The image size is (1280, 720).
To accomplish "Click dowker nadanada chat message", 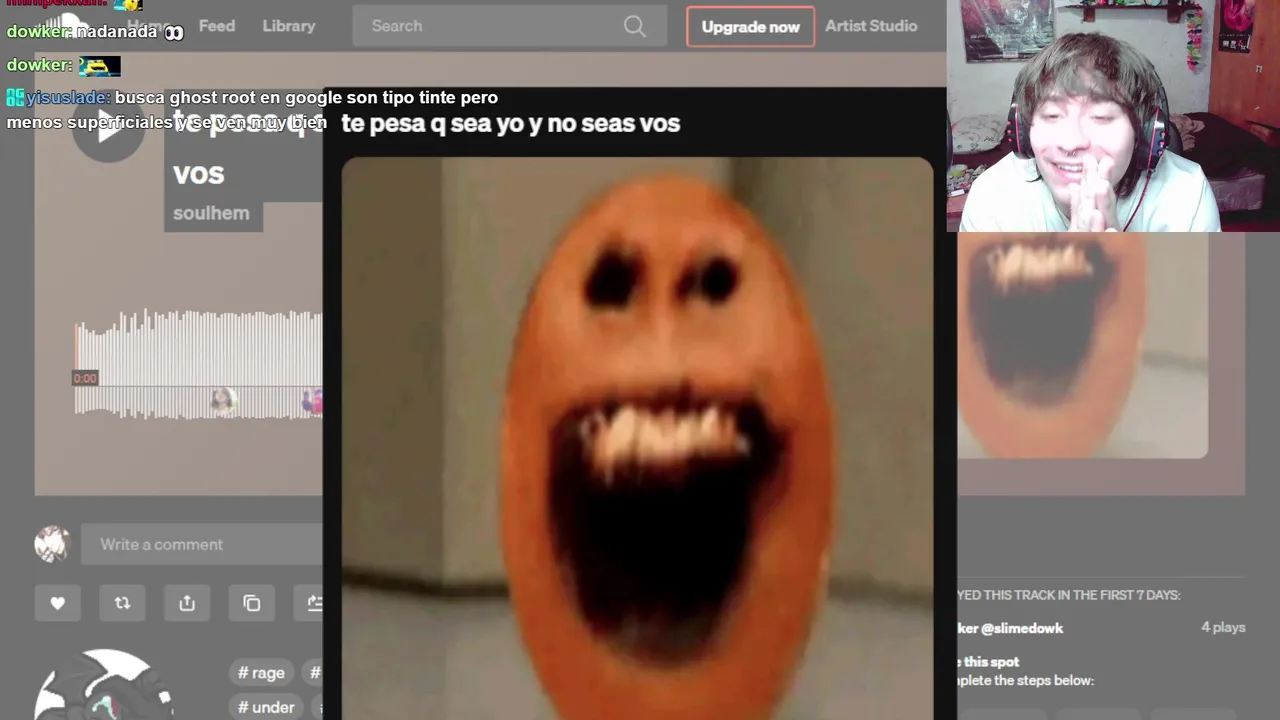I will point(95,32).
